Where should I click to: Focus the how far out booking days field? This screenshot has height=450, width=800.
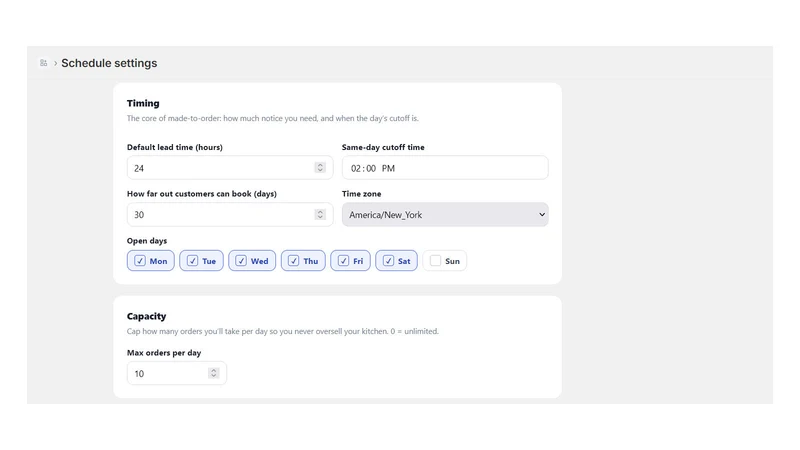230,215
